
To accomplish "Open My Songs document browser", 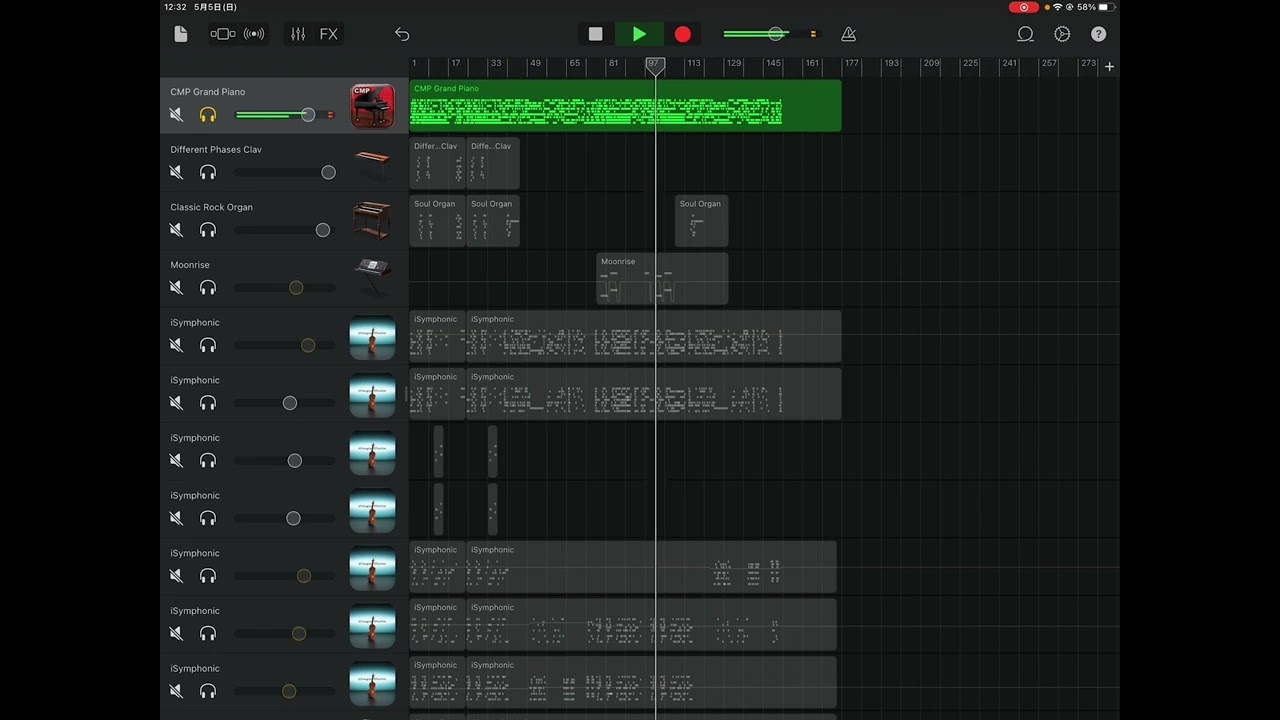I will 181,34.
